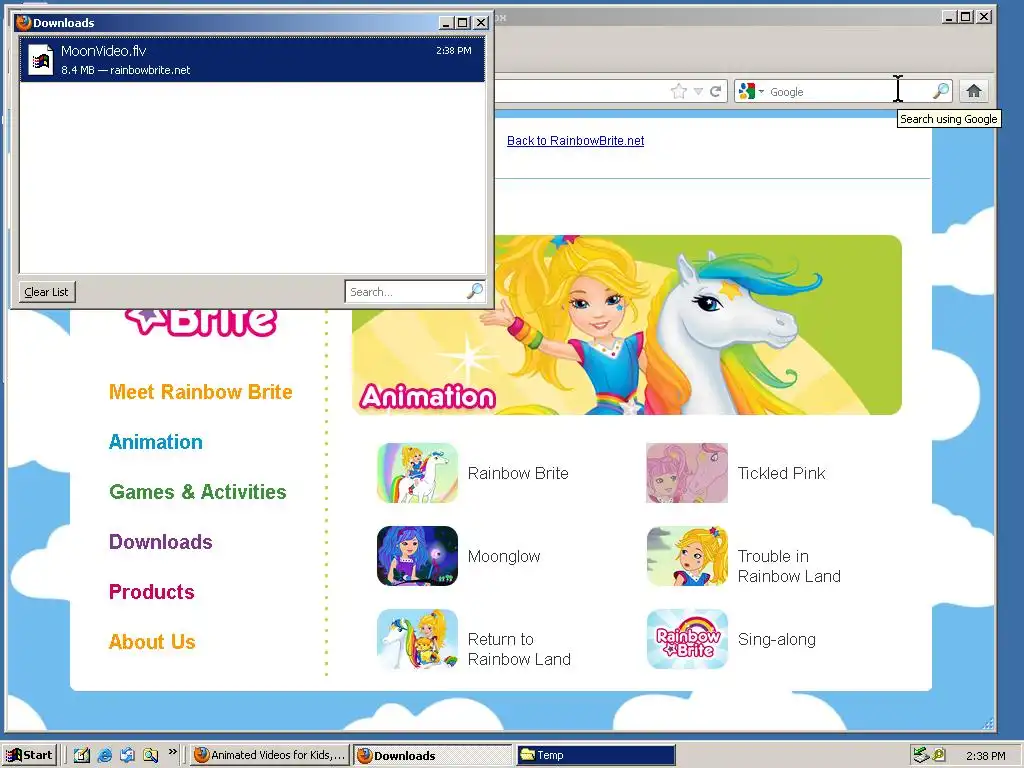This screenshot has width=1024, height=768.
Task: Click the Firefox icon in Downloads title bar
Action: click(x=24, y=22)
